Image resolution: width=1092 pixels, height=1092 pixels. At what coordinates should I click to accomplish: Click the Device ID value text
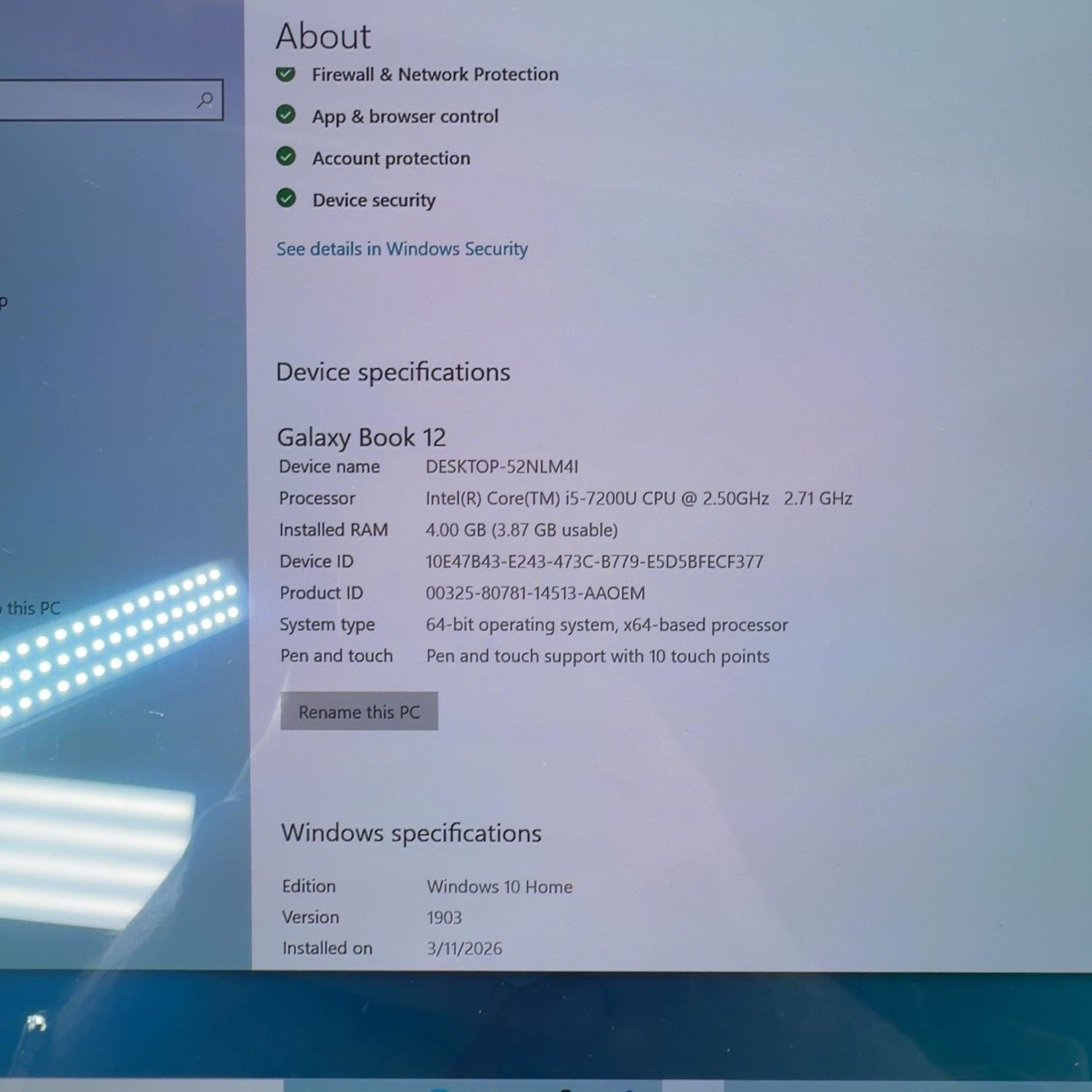click(x=594, y=561)
